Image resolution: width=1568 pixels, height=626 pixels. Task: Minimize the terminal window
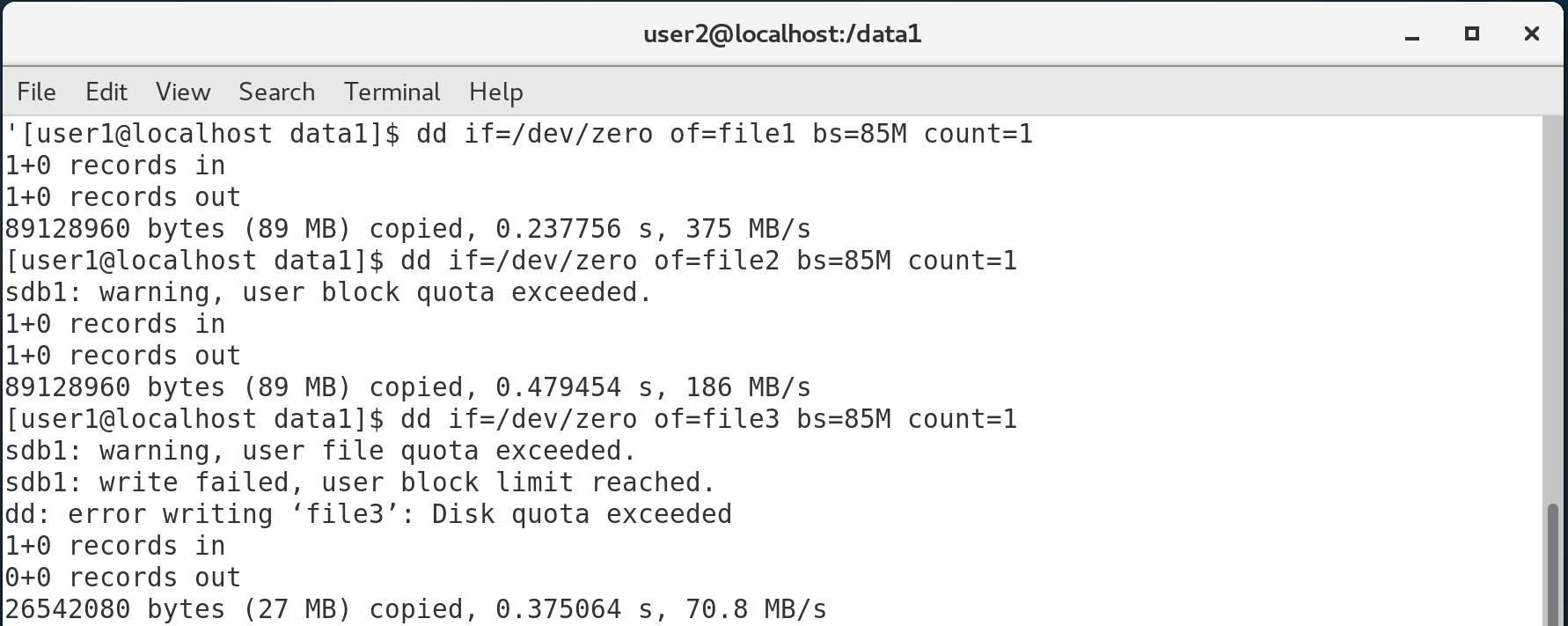pos(1412,35)
